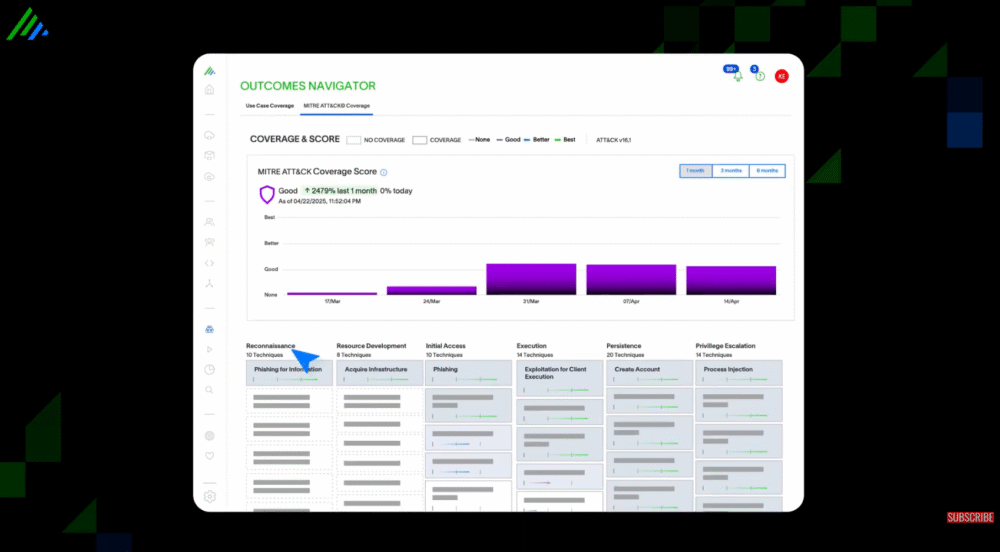Open the red KE user avatar

tap(781, 76)
